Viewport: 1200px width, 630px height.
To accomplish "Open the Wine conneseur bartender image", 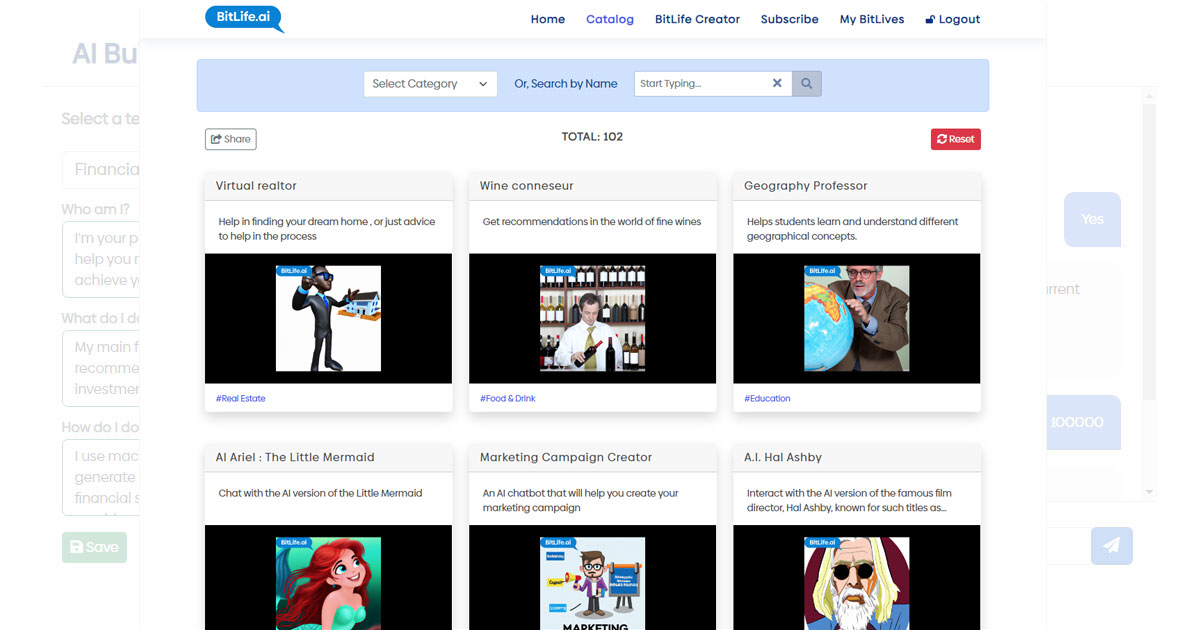I will pyautogui.click(x=592, y=318).
